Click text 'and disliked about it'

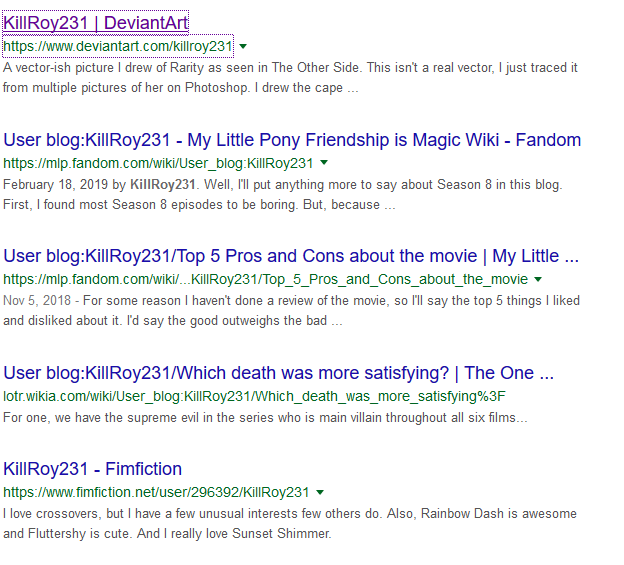click(63, 321)
